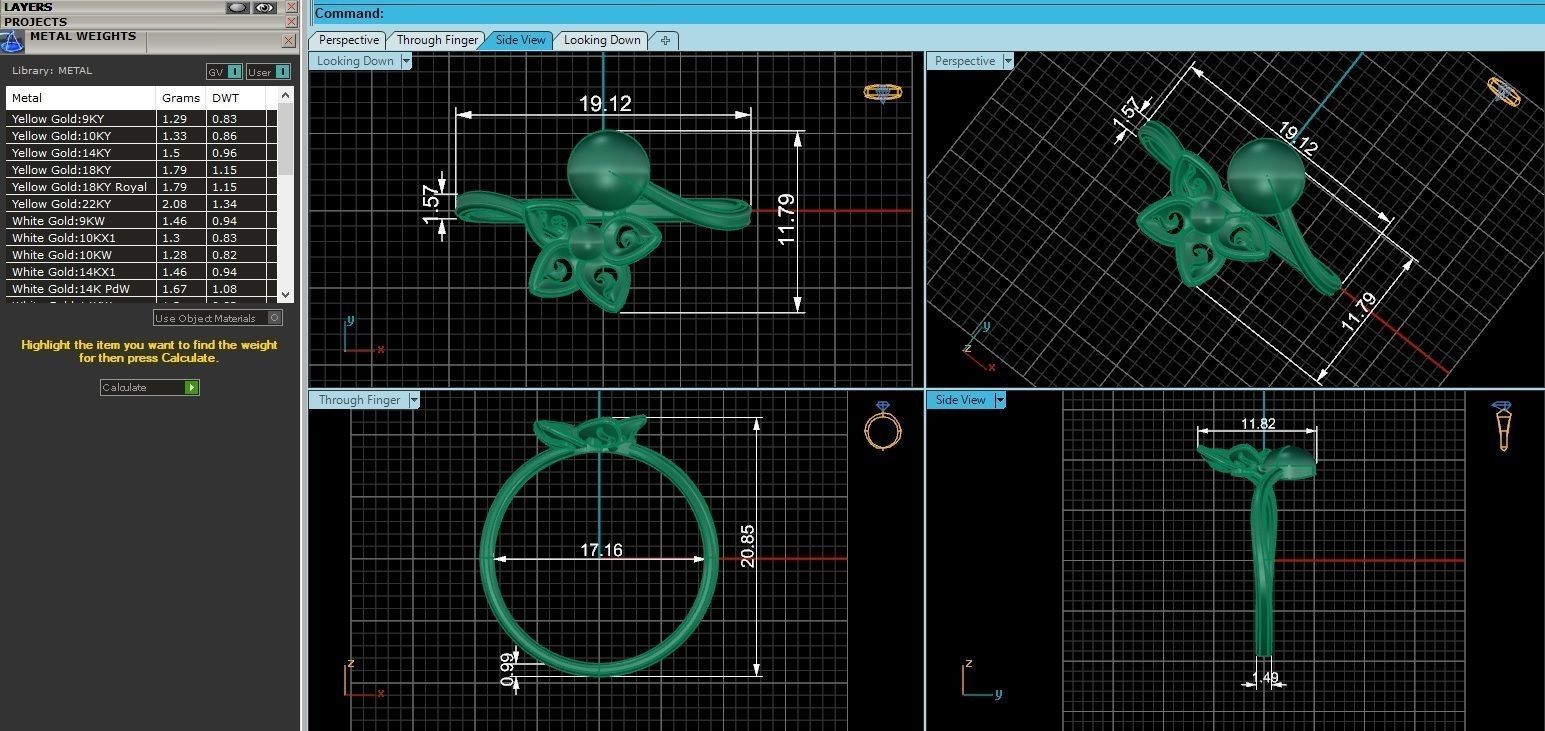Viewport: 1545px width, 731px height.
Task: Click the ring icon in Through Finger viewport
Action: coord(883,428)
